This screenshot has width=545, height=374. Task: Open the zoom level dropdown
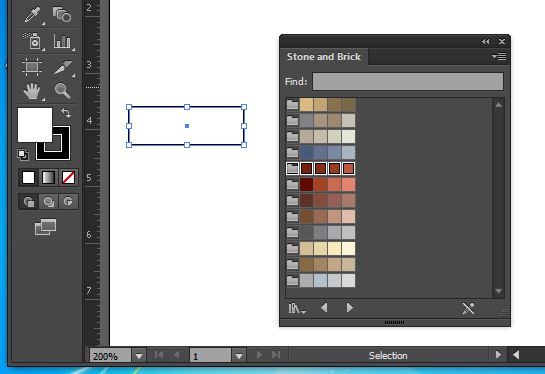139,356
